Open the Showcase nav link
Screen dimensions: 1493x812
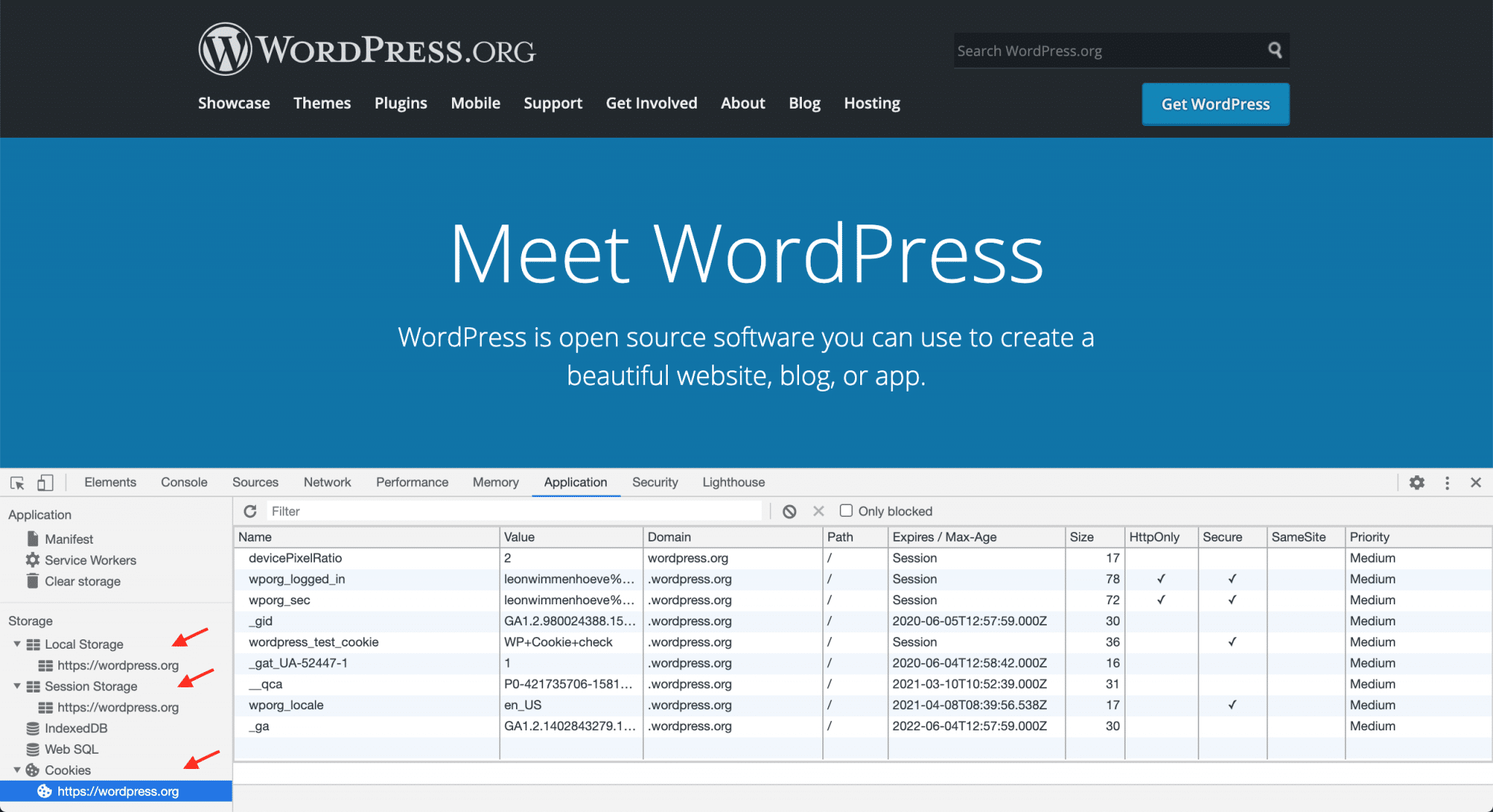[x=234, y=103]
